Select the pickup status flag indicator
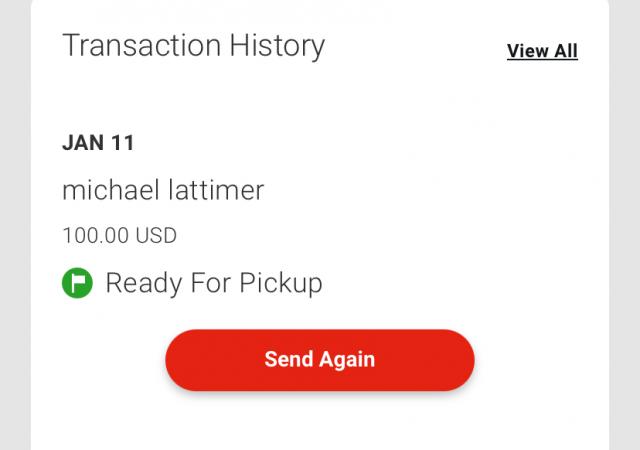640x450 pixels. click(77, 284)
